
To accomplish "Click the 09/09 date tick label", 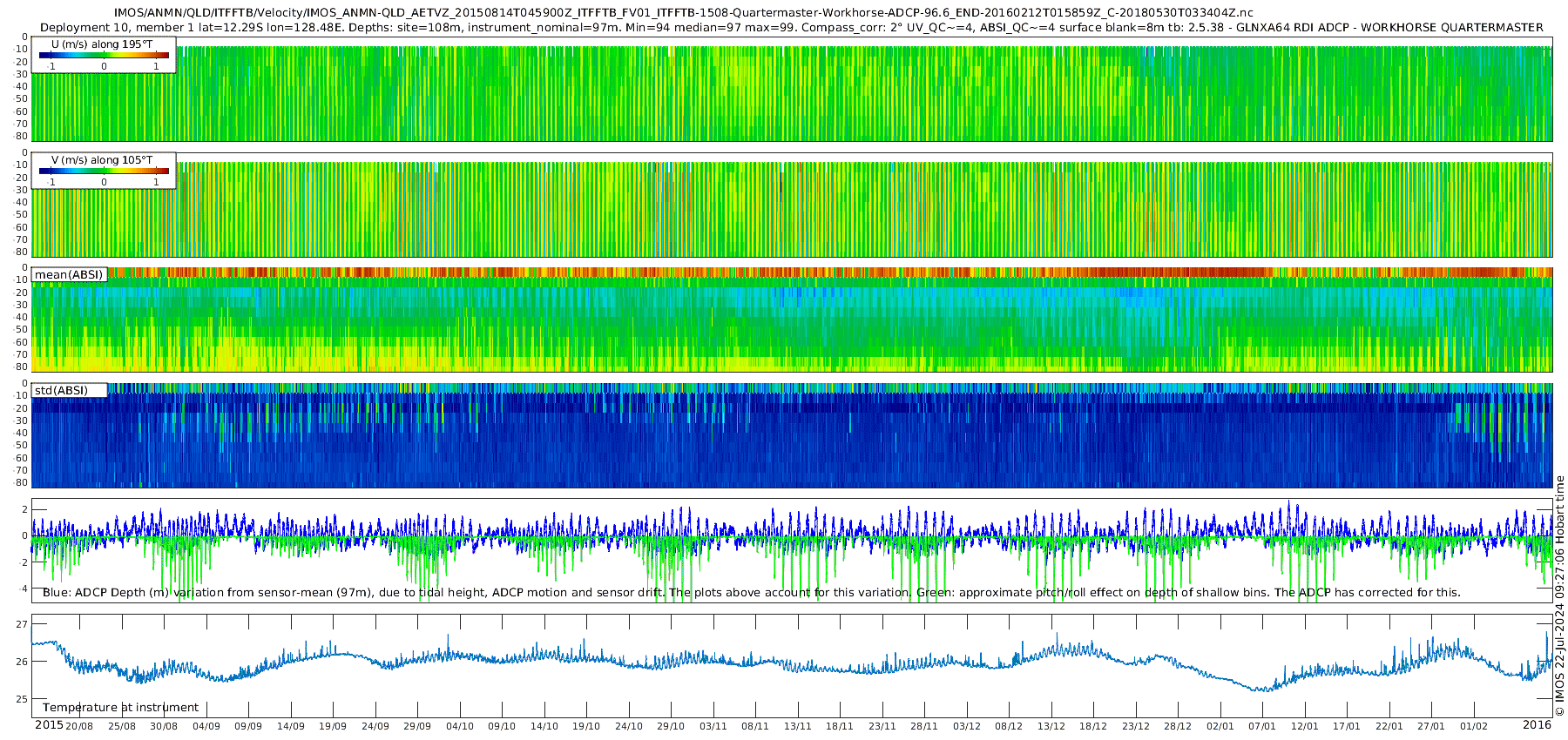I will [248, 726].
